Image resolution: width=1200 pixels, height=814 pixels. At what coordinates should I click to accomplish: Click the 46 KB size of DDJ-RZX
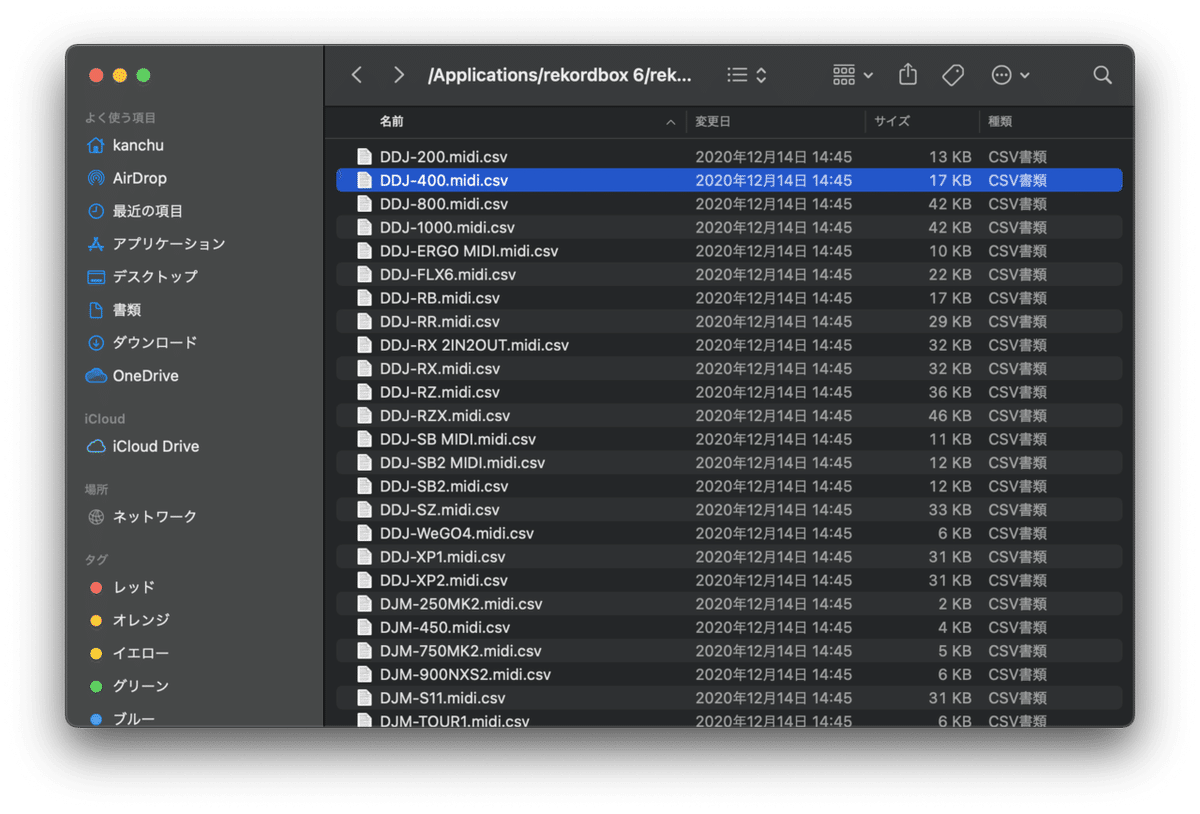(x=950, y=415)
